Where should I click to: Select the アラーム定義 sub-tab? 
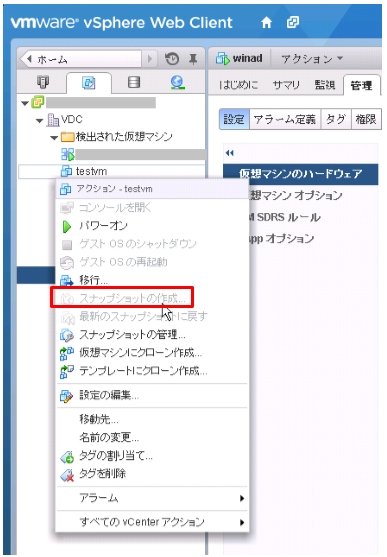point(284,119)
